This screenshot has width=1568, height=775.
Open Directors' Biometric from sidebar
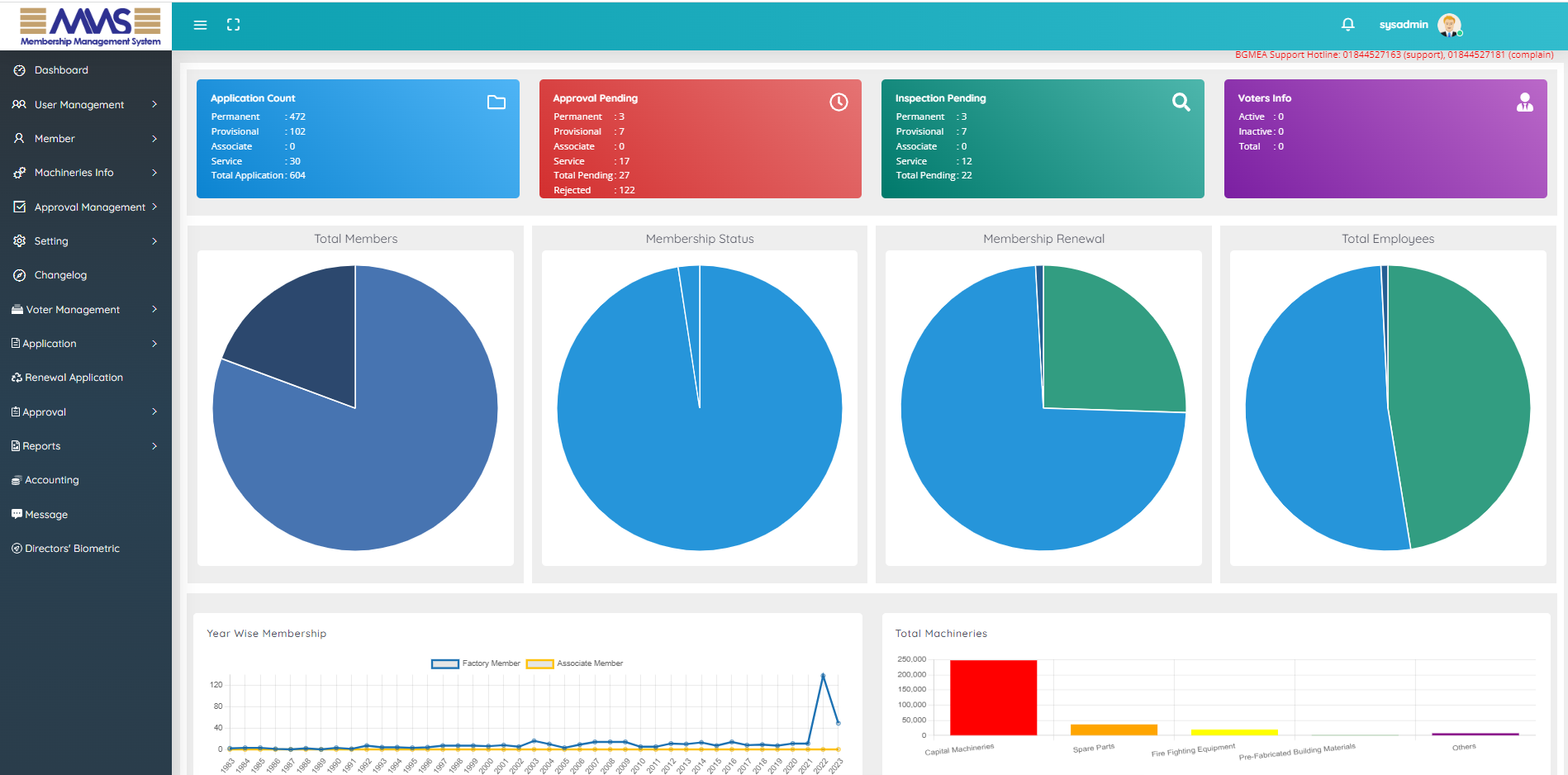pos(72,549)
